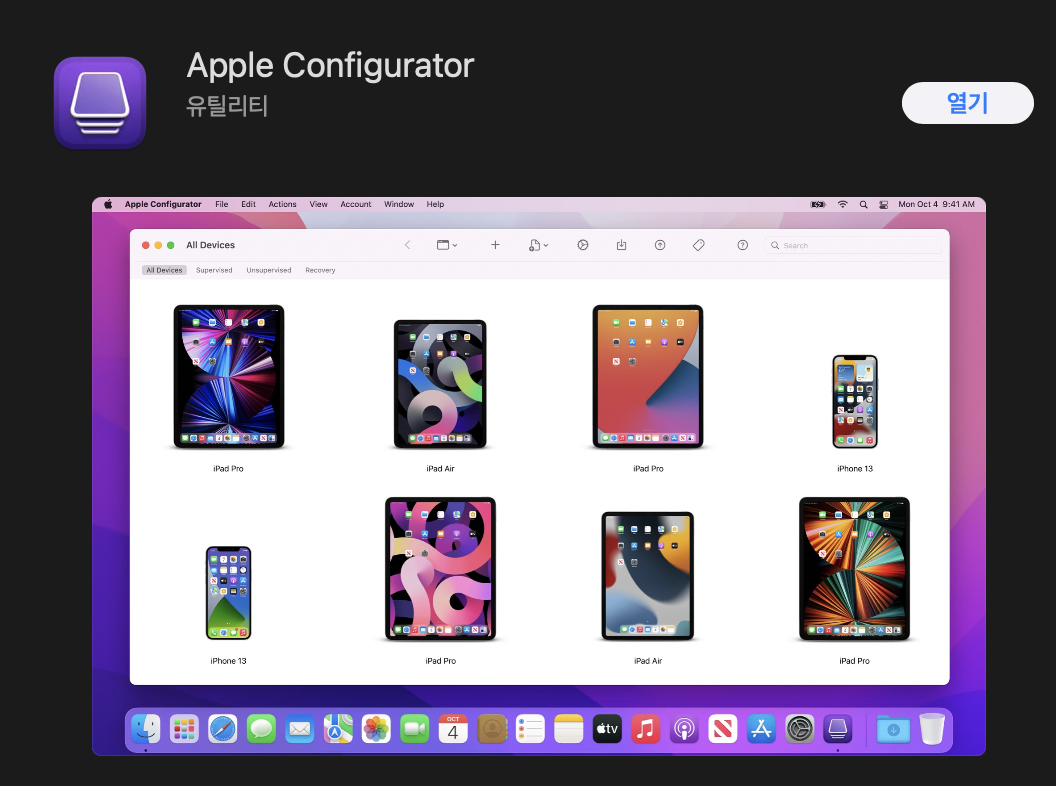The height and width of the screenshot is (786, 1056).
Task: Select iPad Pro with pink swirl wallpaper
Action: 440,569
